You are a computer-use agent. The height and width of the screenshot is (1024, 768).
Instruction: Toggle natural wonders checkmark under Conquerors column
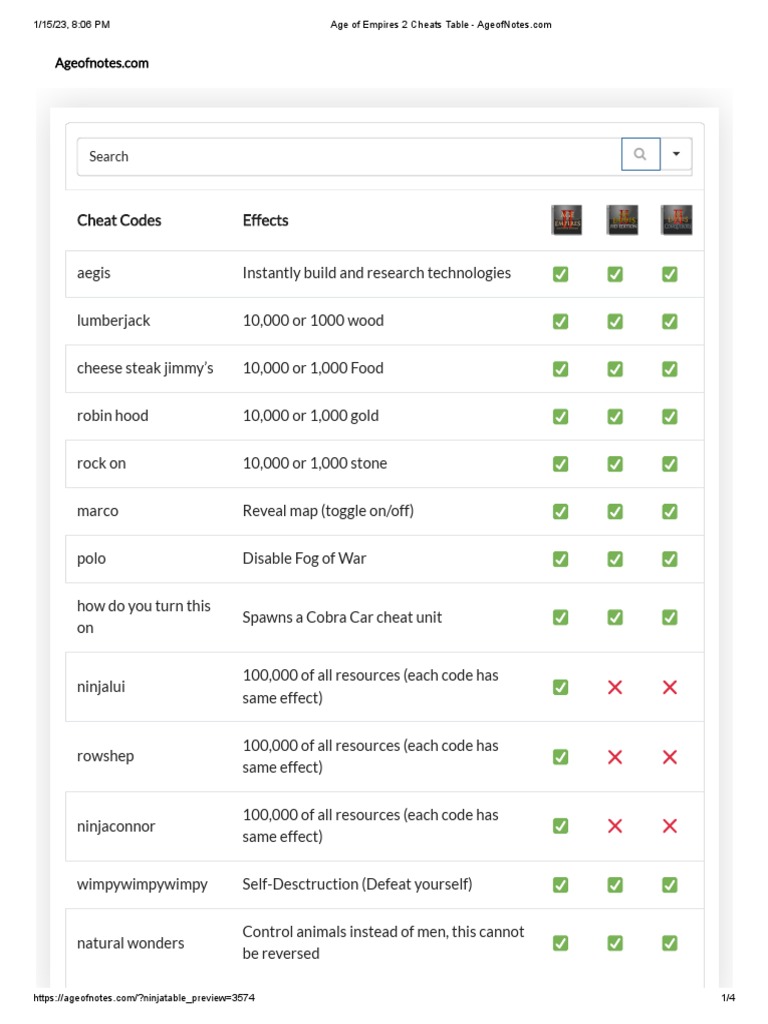[670, 943]
